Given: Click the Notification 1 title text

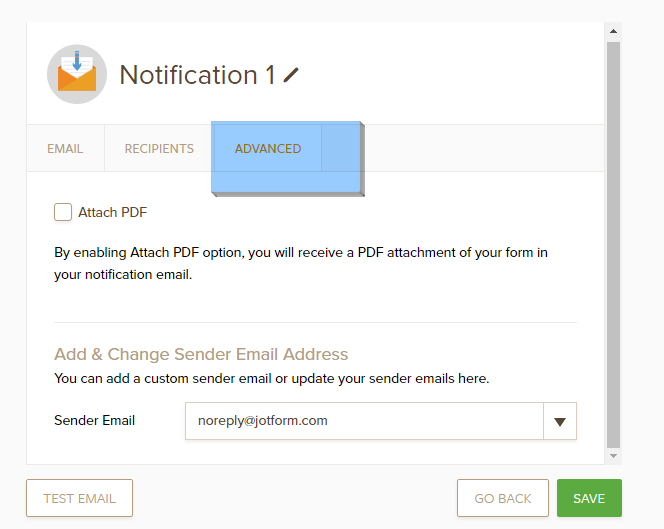Looking at the screenshot, I should [x=197, y=75].
